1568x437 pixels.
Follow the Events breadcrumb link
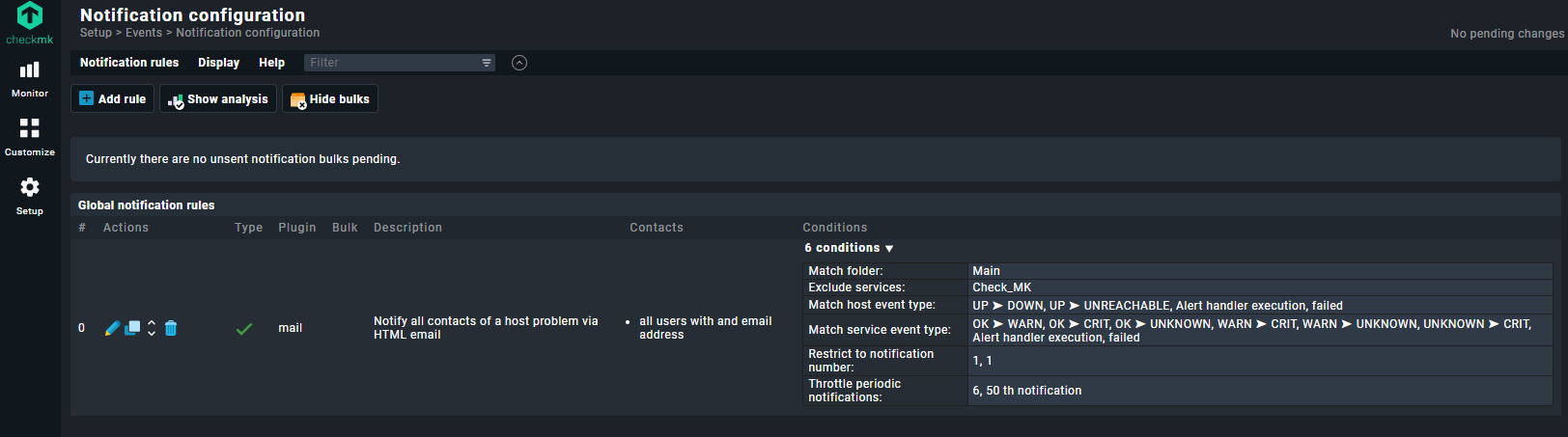(x=144, y=33)
